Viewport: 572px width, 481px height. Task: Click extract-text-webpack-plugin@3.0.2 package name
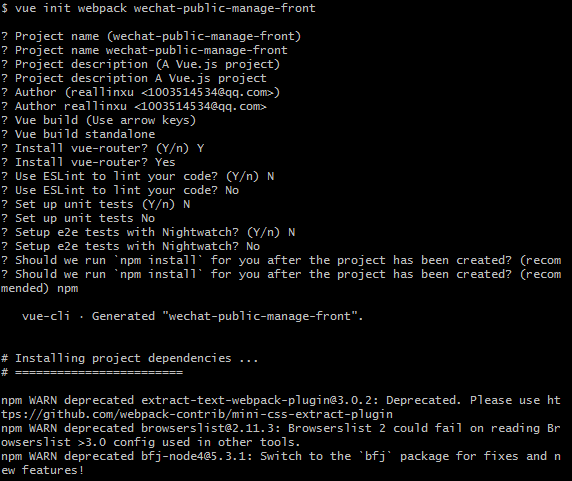[257, 400]
